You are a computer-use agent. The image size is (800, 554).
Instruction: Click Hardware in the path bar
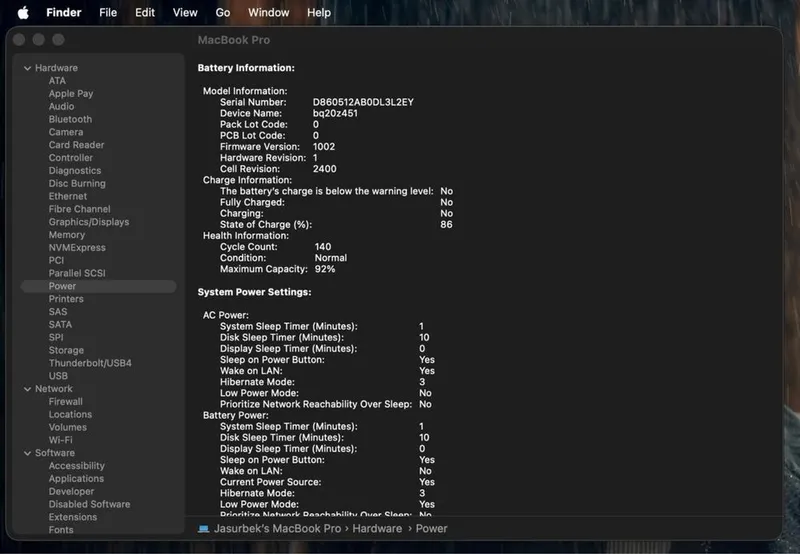point(377,528)
